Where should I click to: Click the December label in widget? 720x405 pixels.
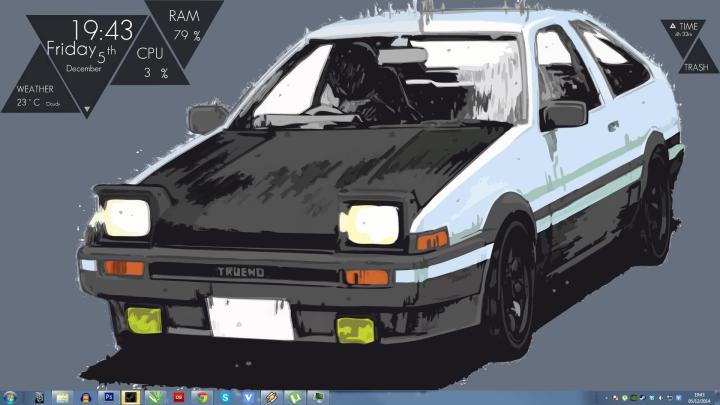[x=84, y=68]
